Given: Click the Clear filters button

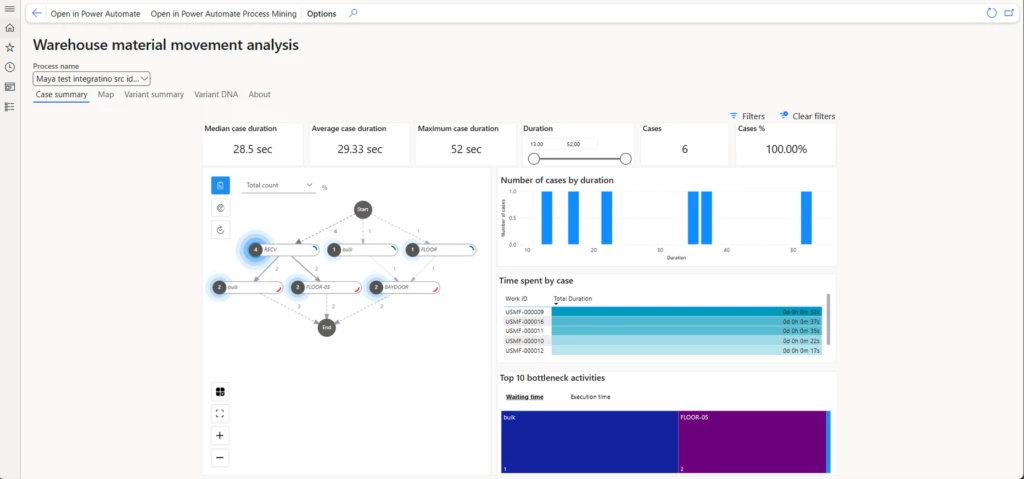Looking at the screenshot, I should coord(807,117).
